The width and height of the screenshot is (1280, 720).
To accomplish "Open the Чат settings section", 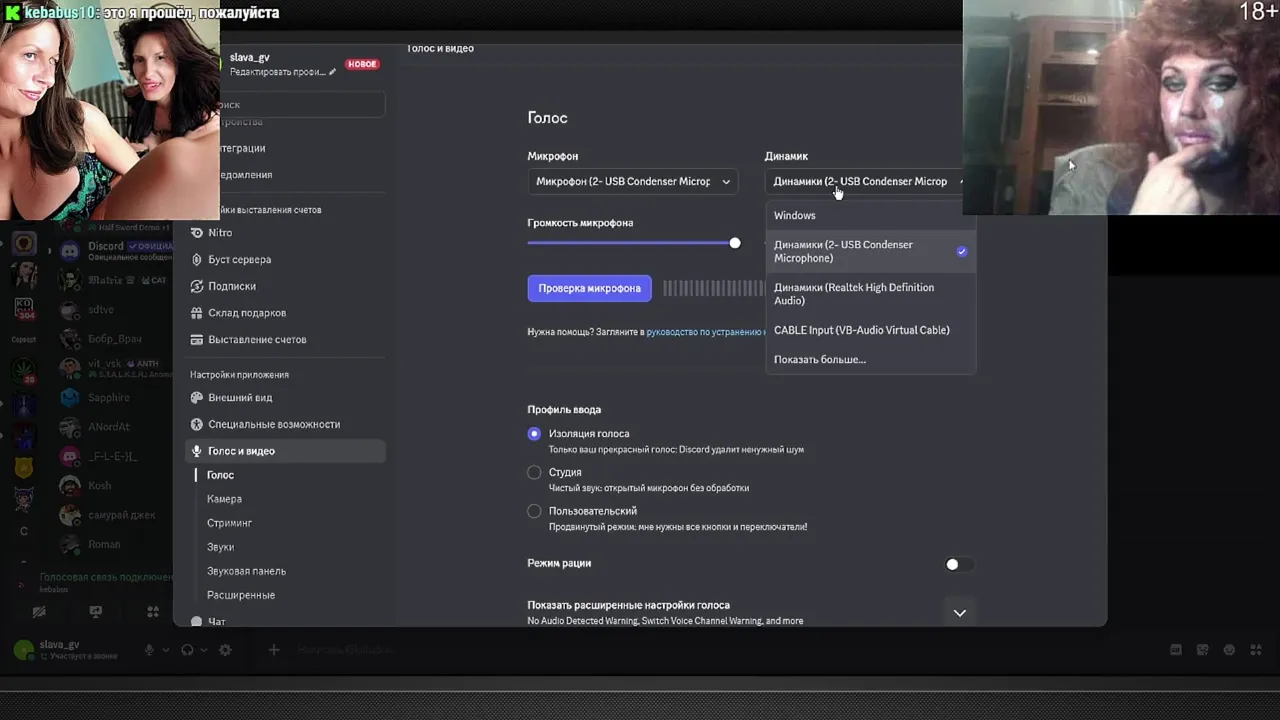I will pos(286,621).
